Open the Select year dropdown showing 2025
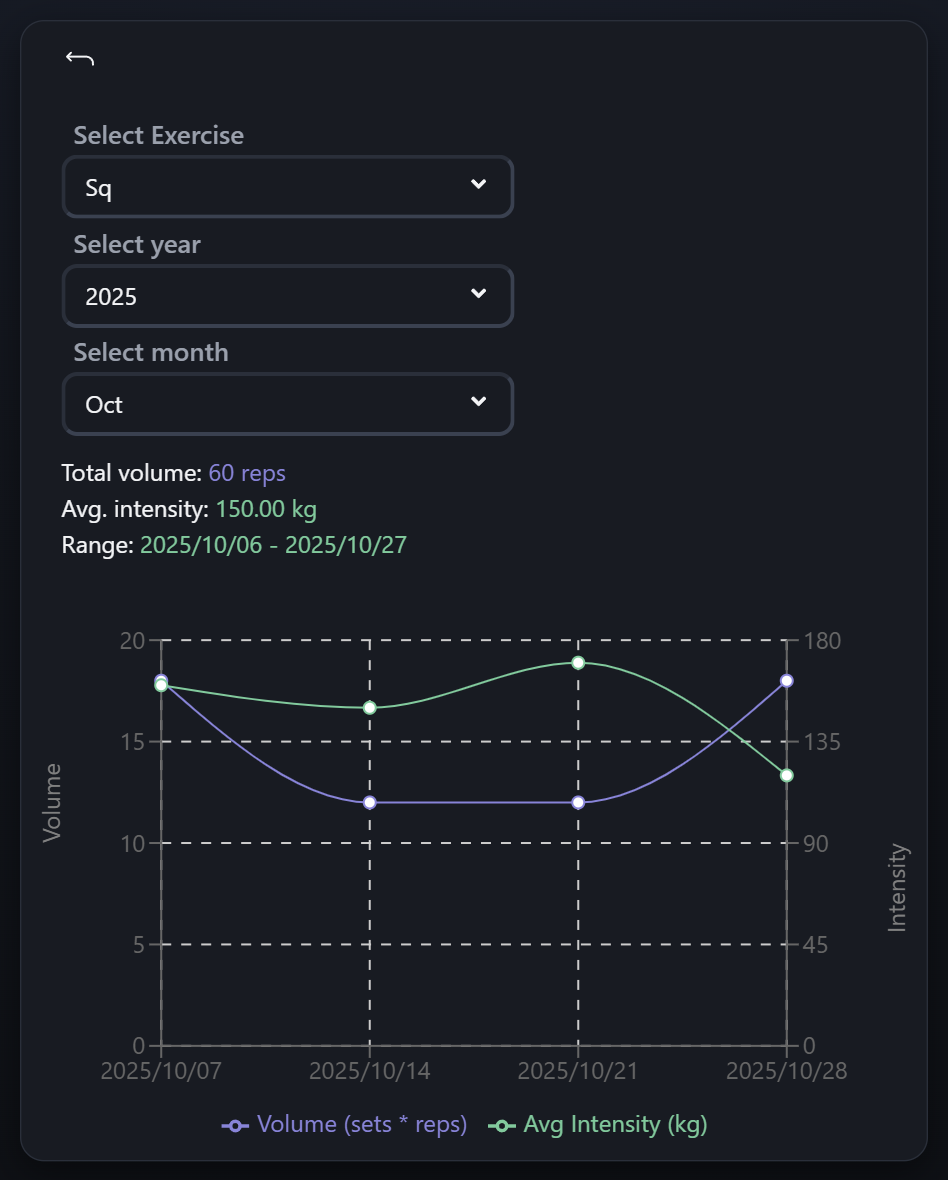The height and width of the screenshot is (1180, 948). tap(287, 296)
